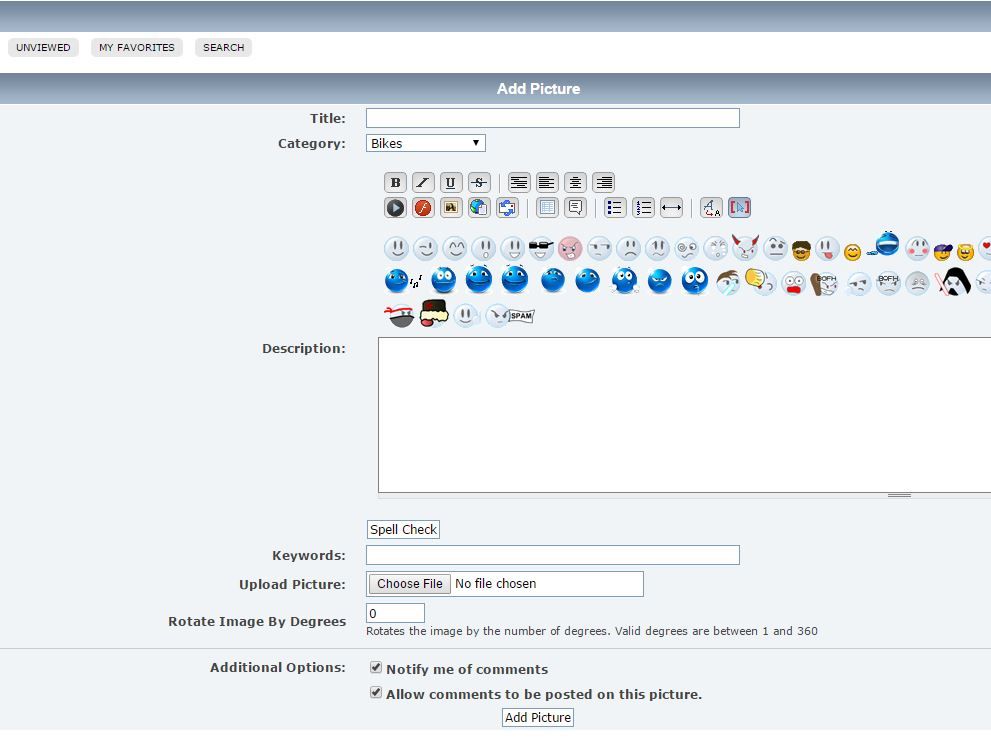Insert bulleted list
This screenshot has height=739, width=991.
point(615,207)
